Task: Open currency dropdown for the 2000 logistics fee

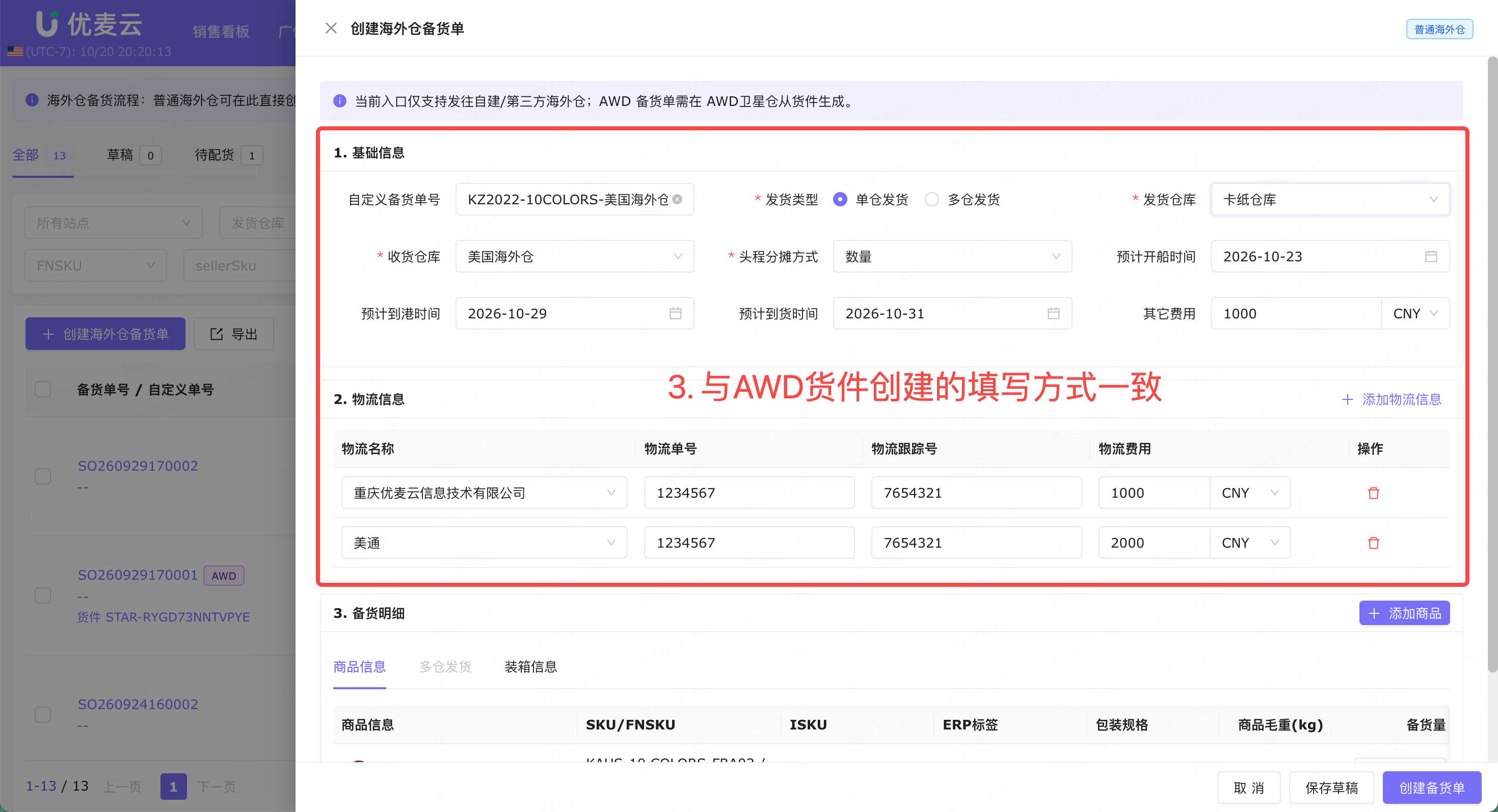Action: click(x=1250, y=543)
